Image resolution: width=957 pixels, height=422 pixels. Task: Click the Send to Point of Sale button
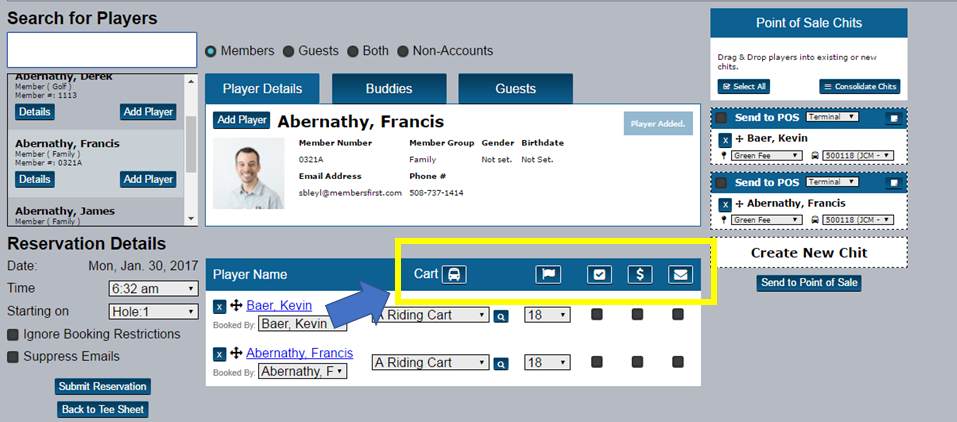(809, 283)
